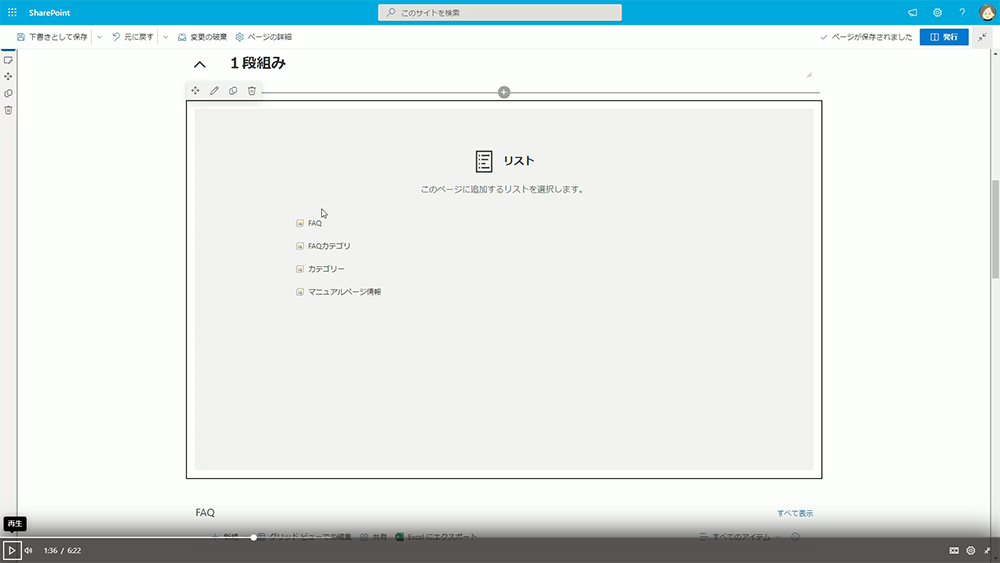This screenshot has height=563, width=1000.
Task: Open the settings gear in header
Action: (x=938, y=13)
